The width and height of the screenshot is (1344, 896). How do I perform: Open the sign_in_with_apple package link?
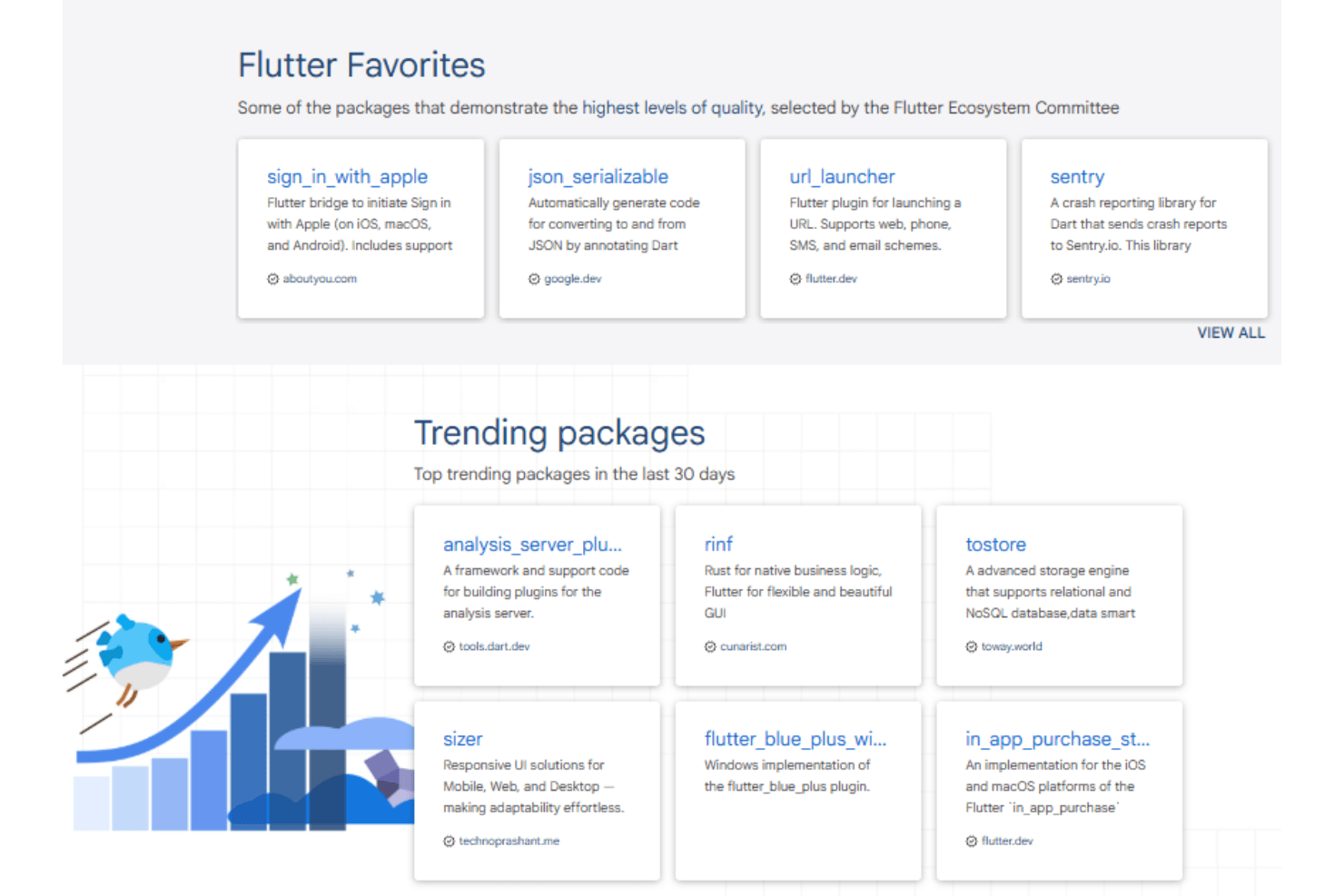coord(347,177)
